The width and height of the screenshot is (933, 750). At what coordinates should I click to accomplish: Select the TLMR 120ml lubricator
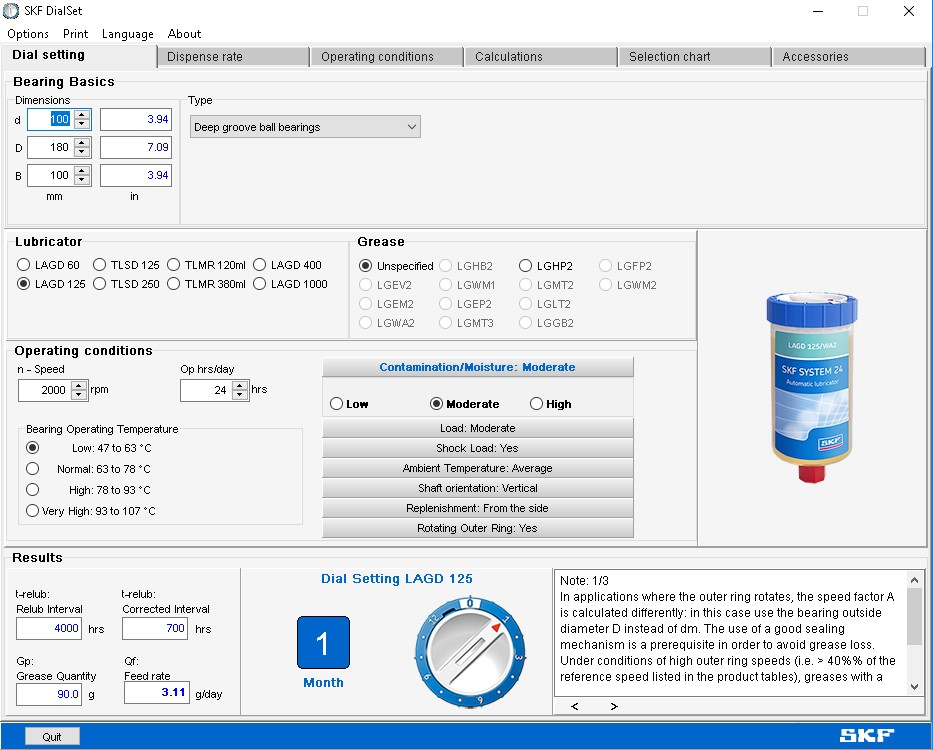(206, 265)
